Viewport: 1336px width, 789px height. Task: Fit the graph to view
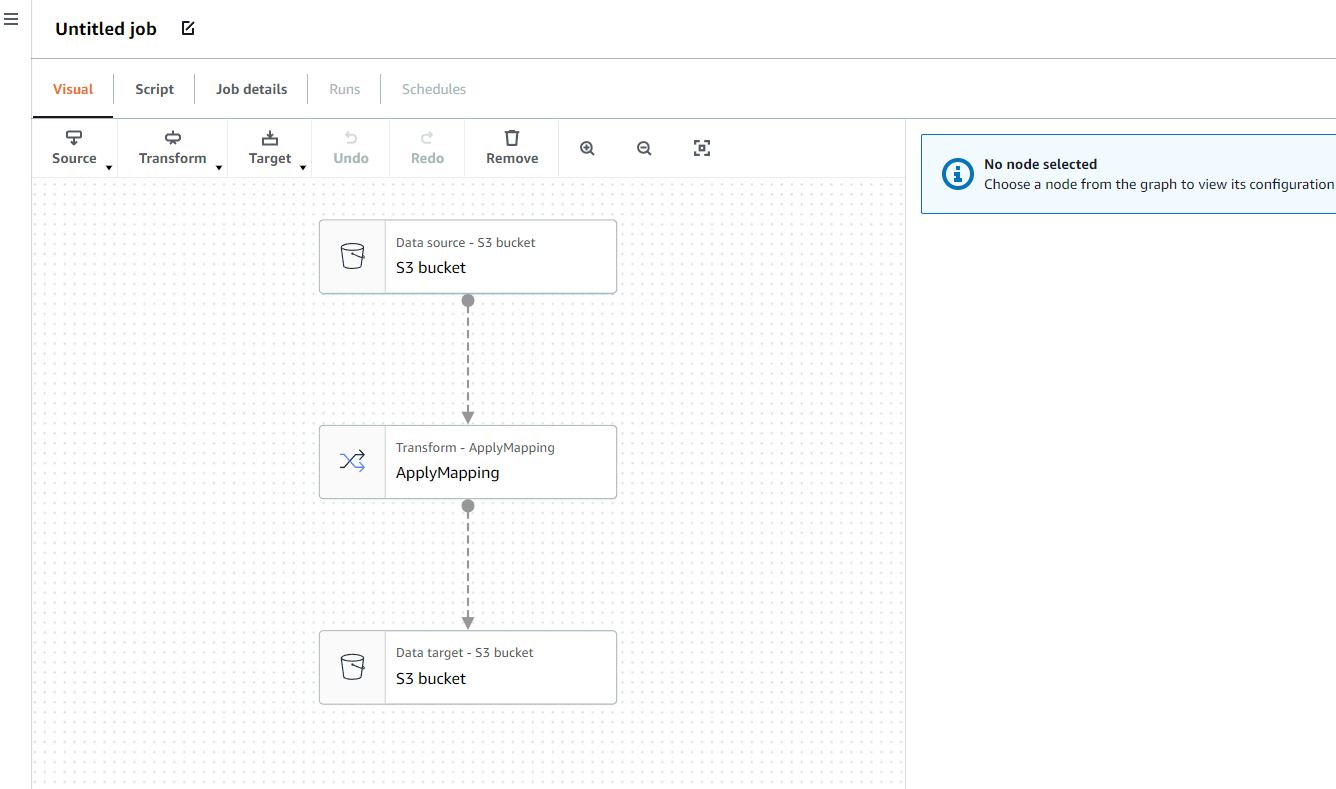pos(702,148)
